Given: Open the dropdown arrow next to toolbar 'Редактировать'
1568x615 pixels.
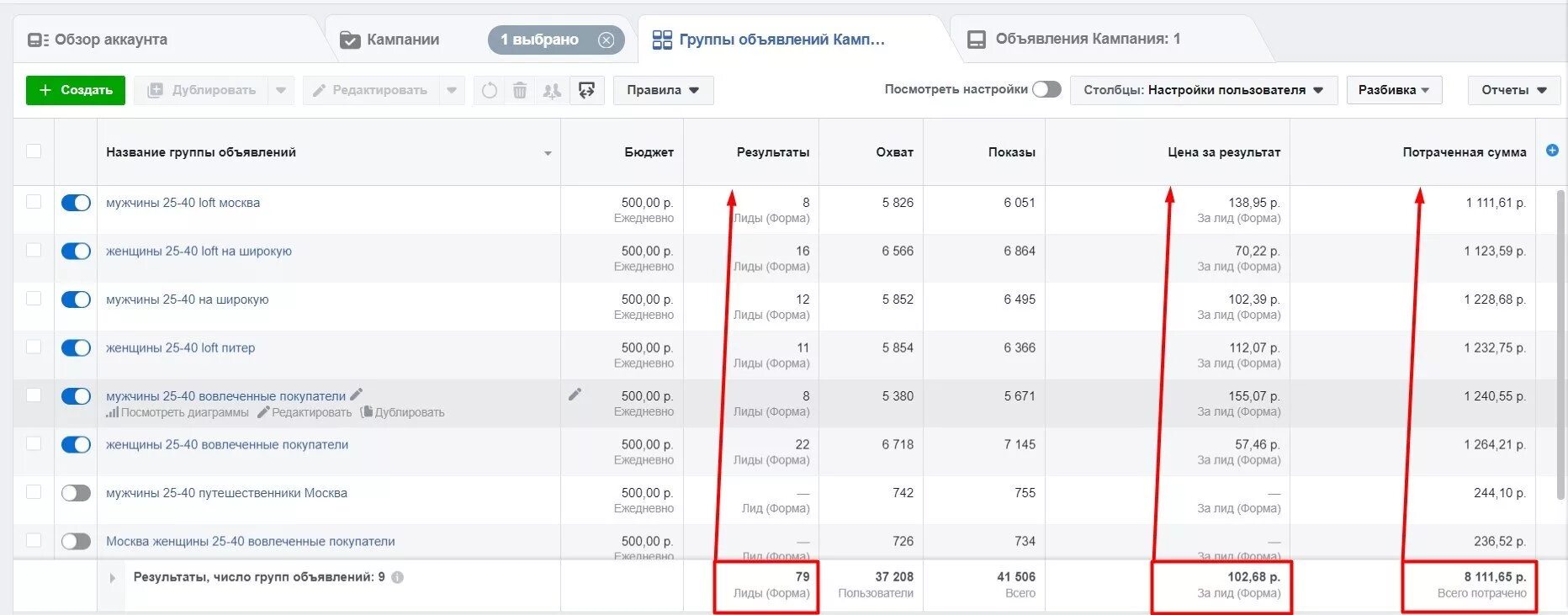Looking at the screenshot, I should click(x=452, y=90).
